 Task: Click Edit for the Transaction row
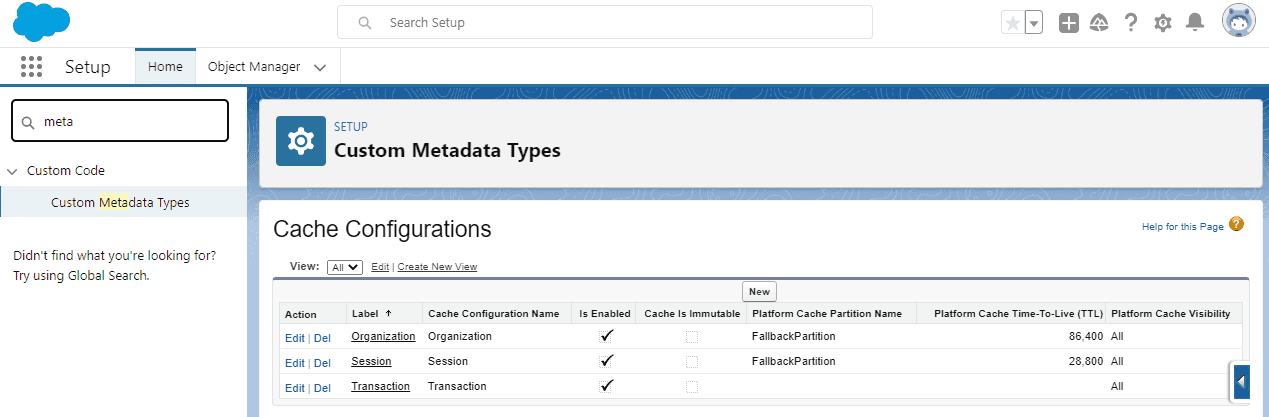pyautogui.click(x=294, y=388)
